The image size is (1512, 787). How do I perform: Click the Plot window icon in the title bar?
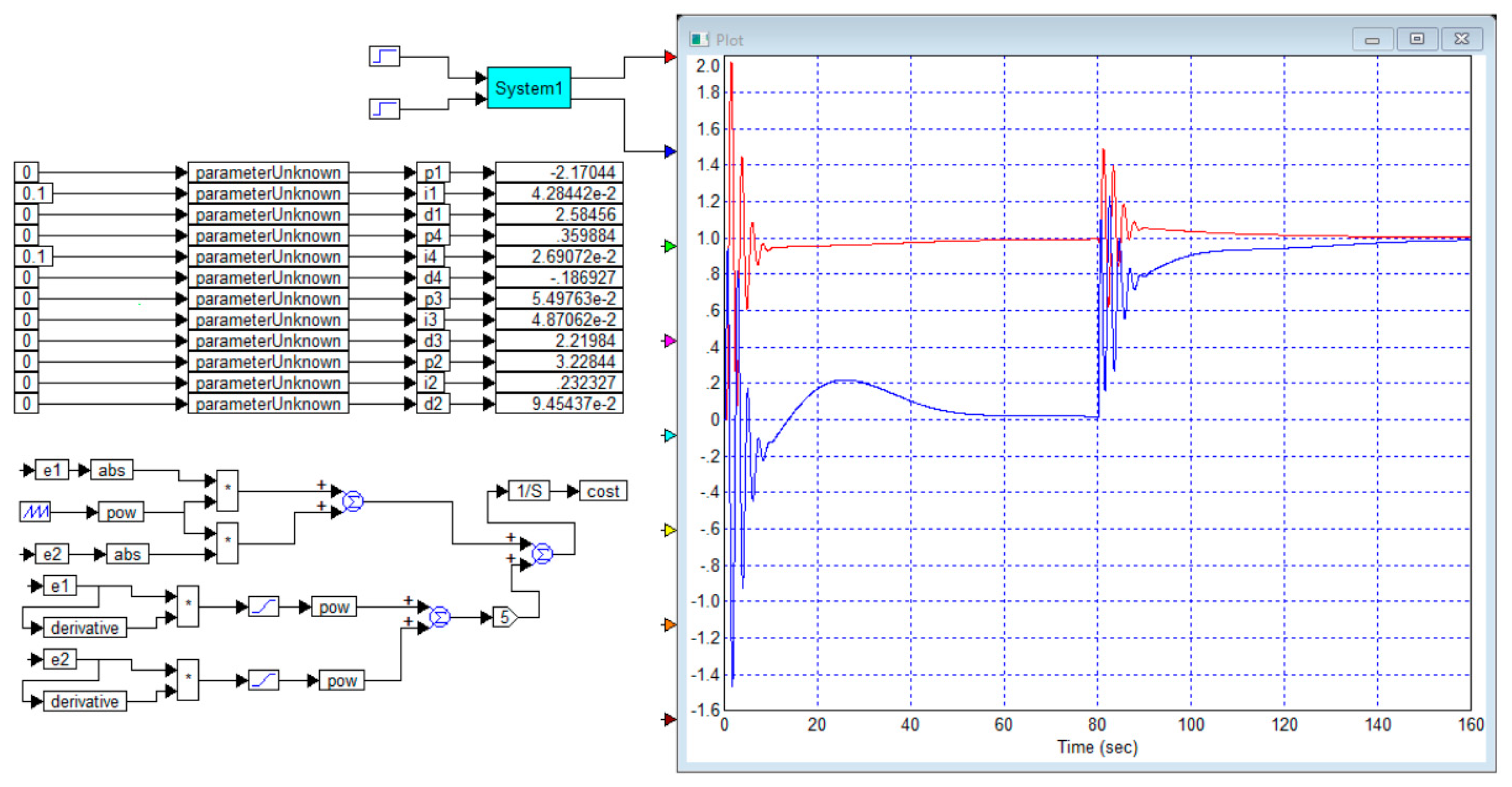(x=699, y=40)
